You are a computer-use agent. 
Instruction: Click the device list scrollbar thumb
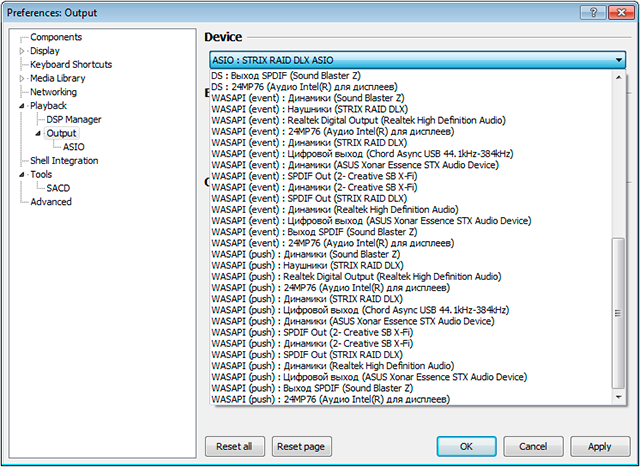(x=618, y=314)
